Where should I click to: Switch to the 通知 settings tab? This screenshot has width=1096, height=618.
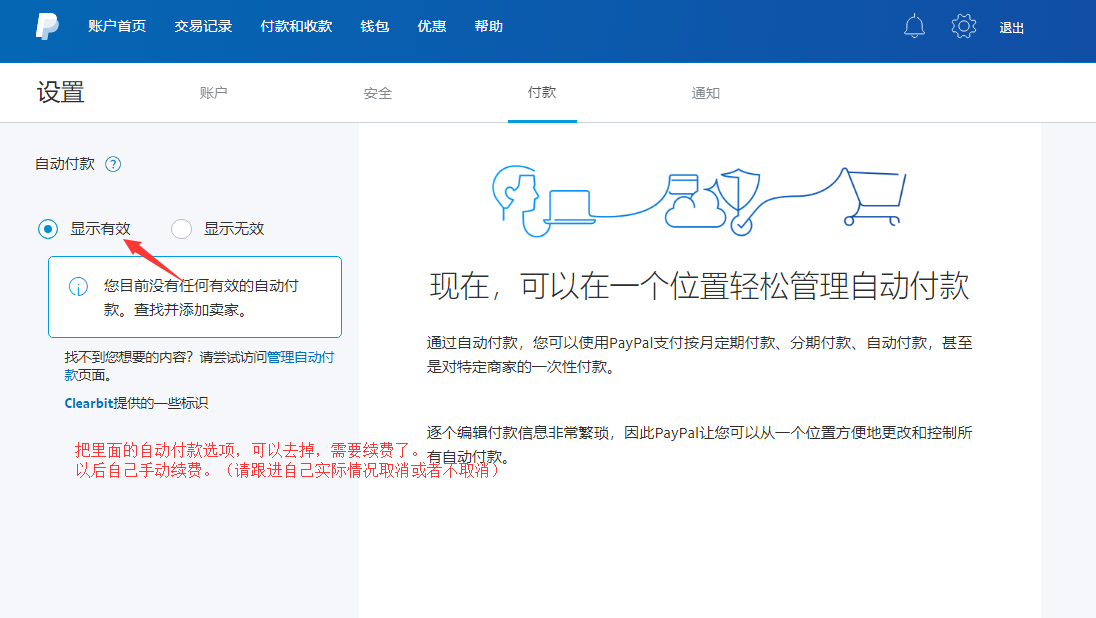tap(706, 93)
